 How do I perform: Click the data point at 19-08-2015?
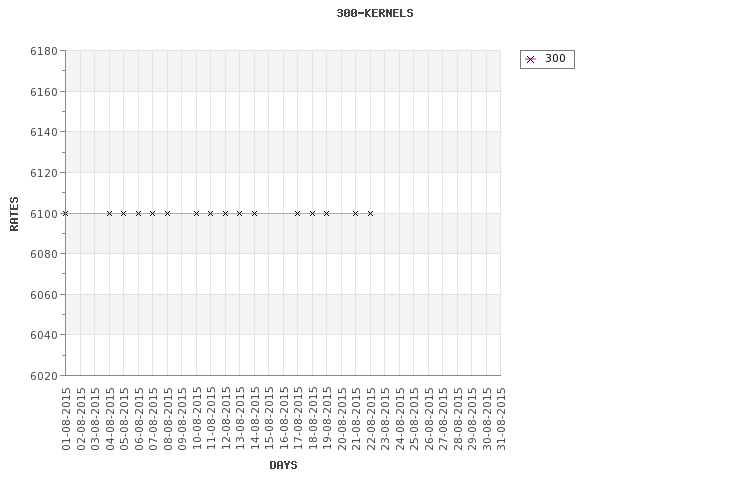[327, 213]
